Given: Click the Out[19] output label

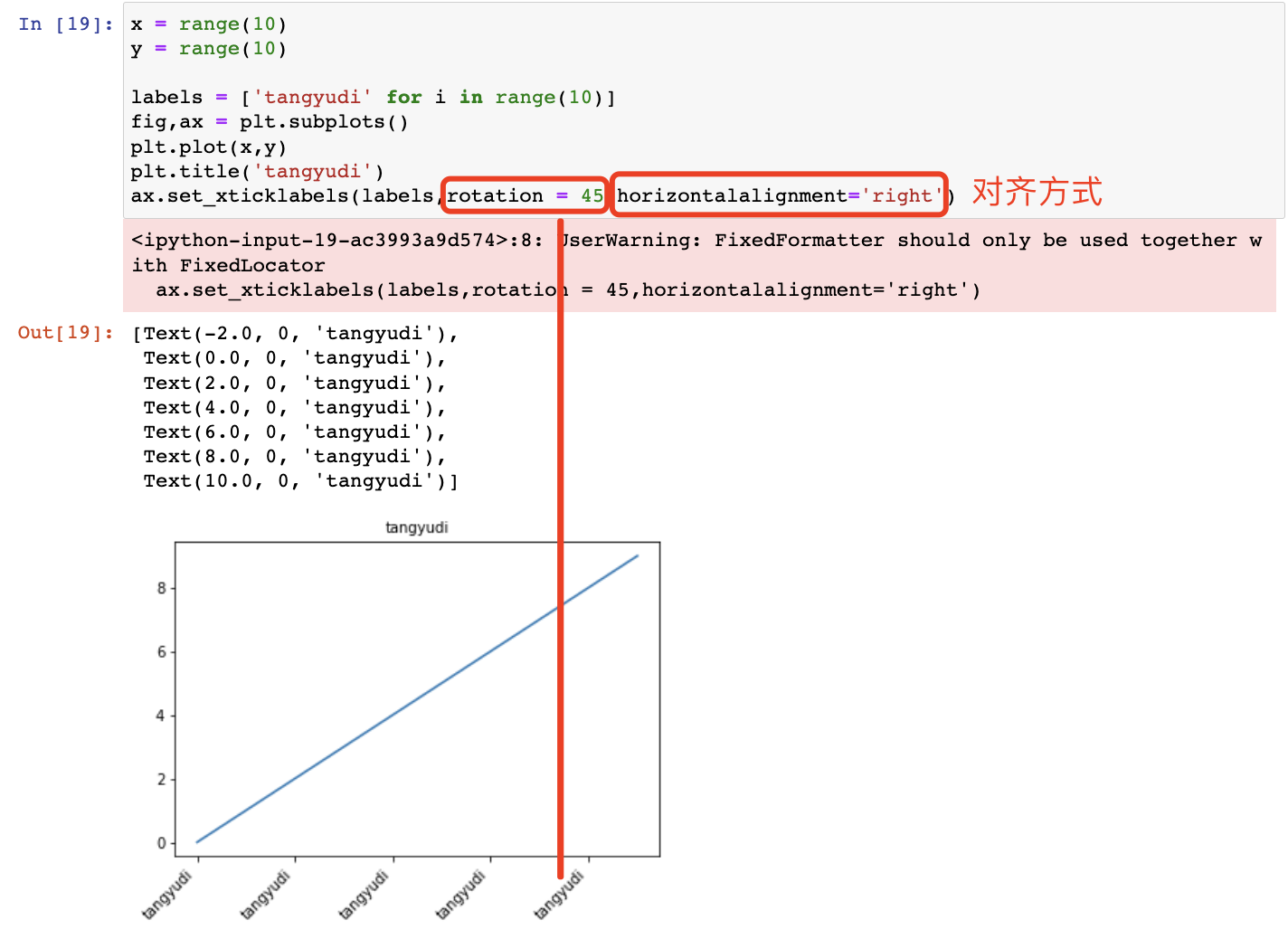Looking at the screenshot, I should [x=62, y=333].
